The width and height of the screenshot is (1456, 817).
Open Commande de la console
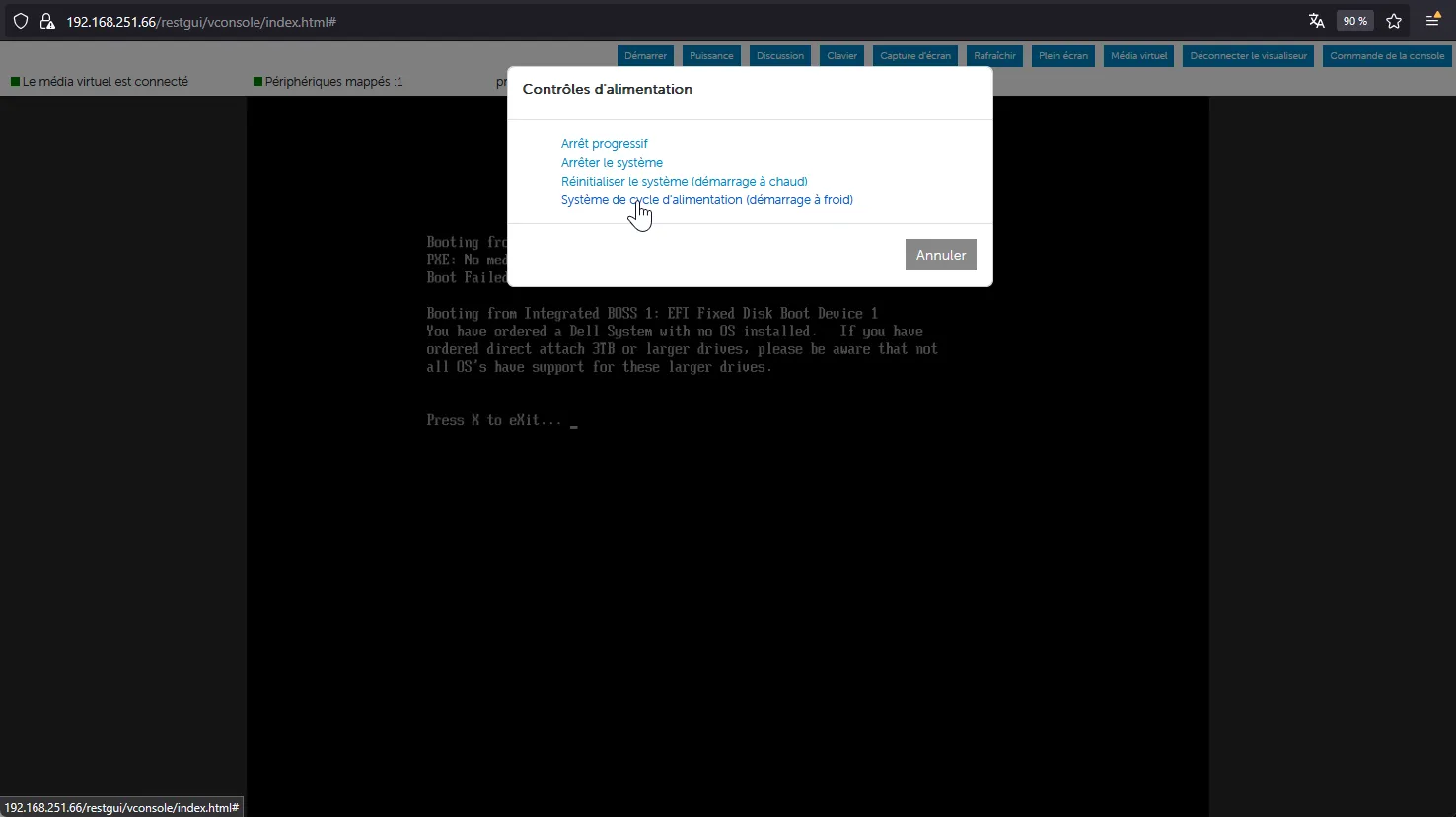[1385, 56]
